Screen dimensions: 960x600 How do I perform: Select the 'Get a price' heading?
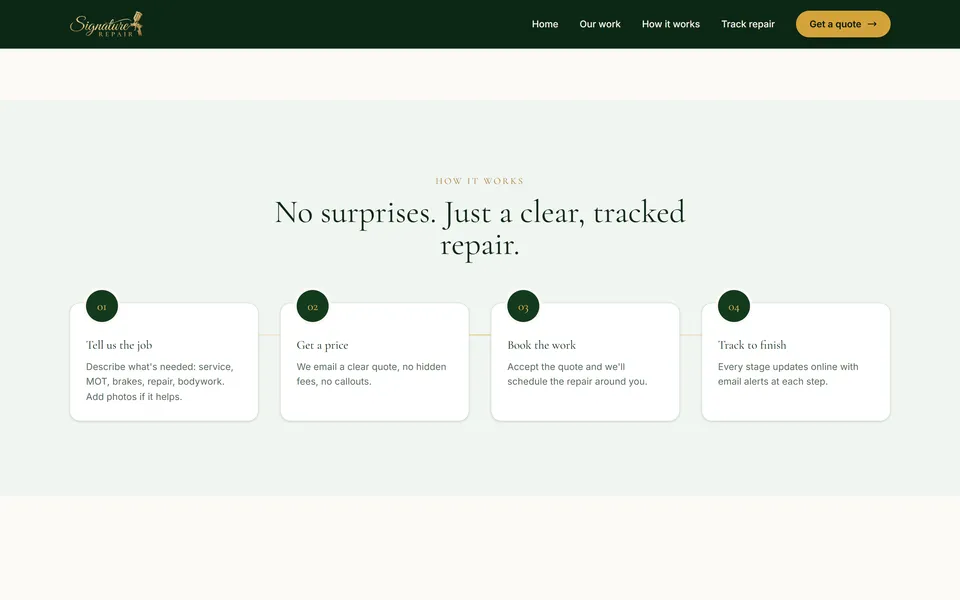(x=322, y=345)
